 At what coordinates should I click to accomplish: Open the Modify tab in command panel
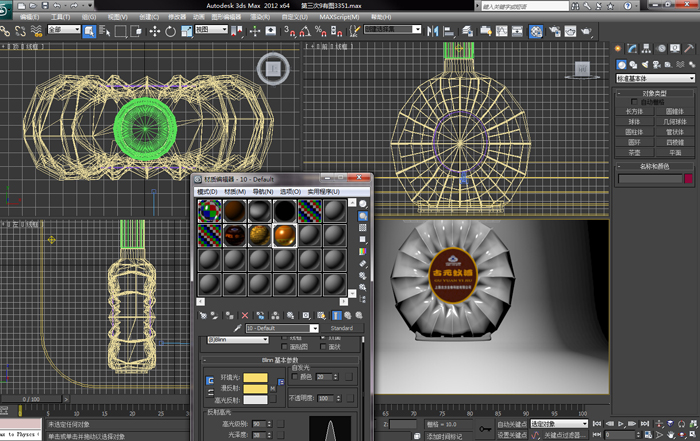coord(634,48)
